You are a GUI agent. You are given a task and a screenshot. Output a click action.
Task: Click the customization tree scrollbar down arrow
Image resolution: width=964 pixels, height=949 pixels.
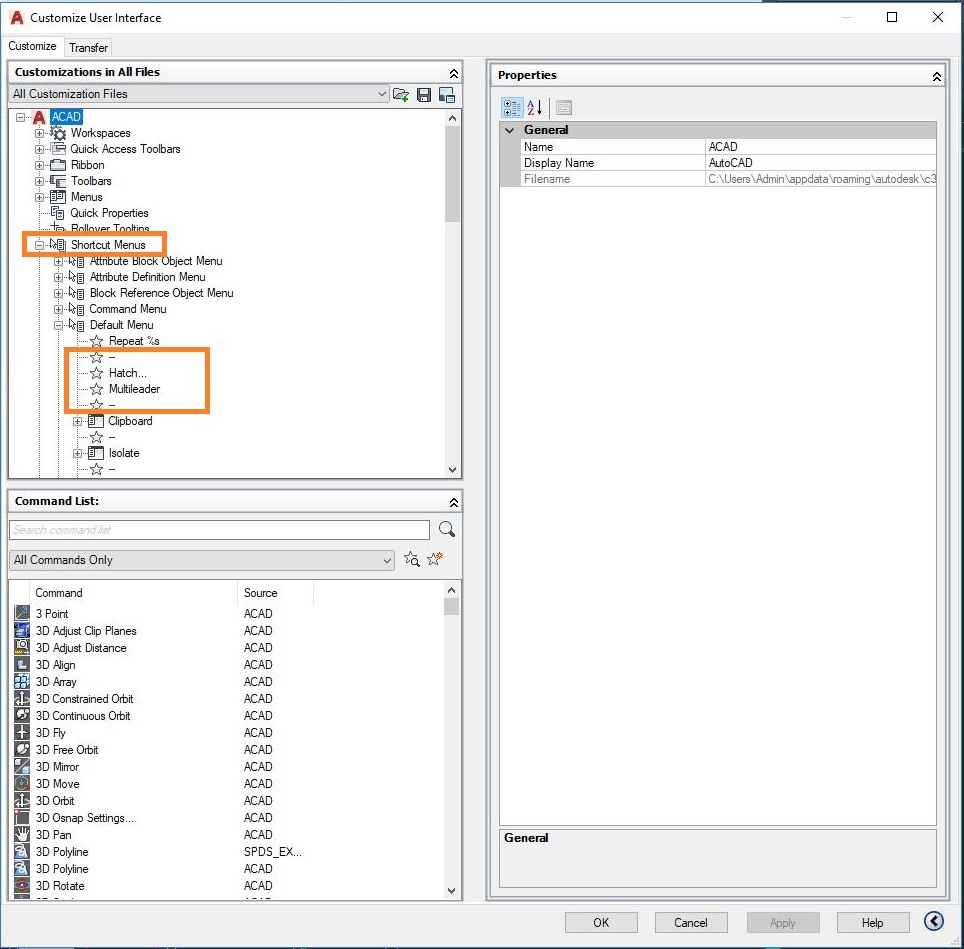452,470
